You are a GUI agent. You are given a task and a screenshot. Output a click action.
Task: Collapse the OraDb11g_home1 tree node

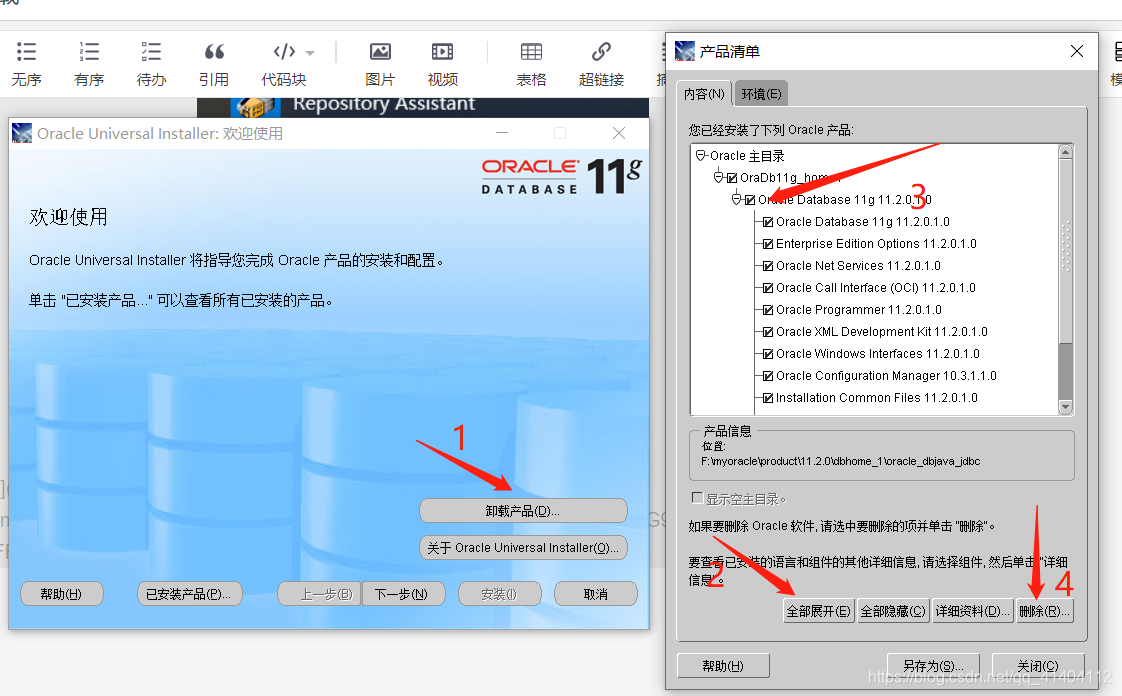[x=719, y=177]
